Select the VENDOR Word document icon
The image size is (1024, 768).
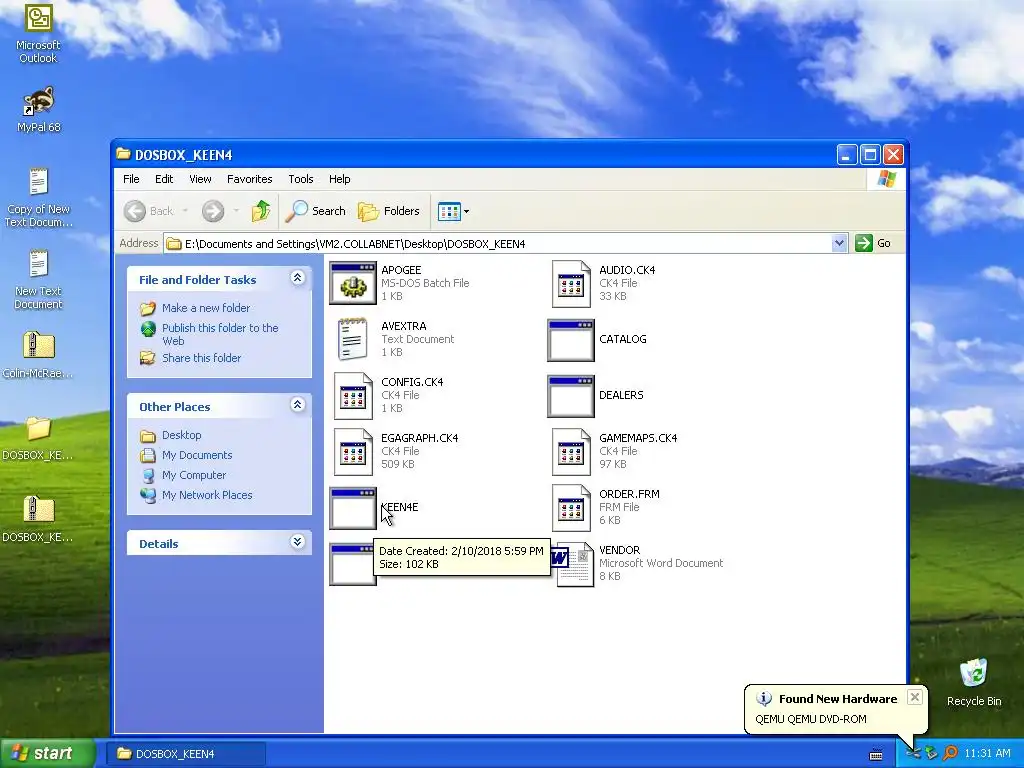coord(572,564)
